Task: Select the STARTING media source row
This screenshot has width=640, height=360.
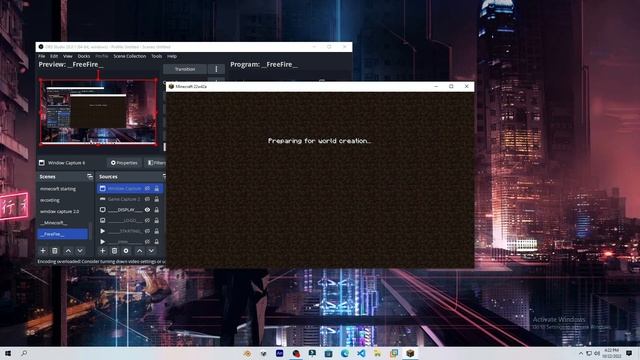Action: coord(130,231)
